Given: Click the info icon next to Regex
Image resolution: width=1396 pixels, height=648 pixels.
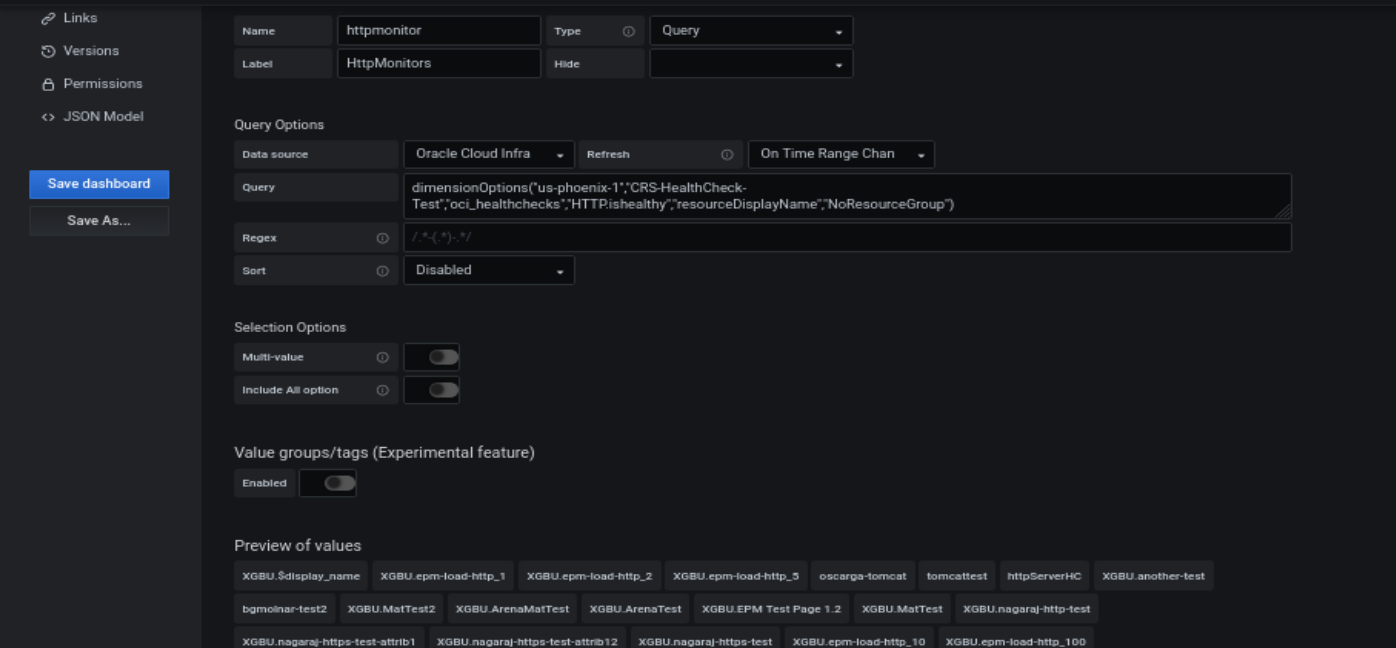Looking at the screenshot, I should tap(383, 238).
